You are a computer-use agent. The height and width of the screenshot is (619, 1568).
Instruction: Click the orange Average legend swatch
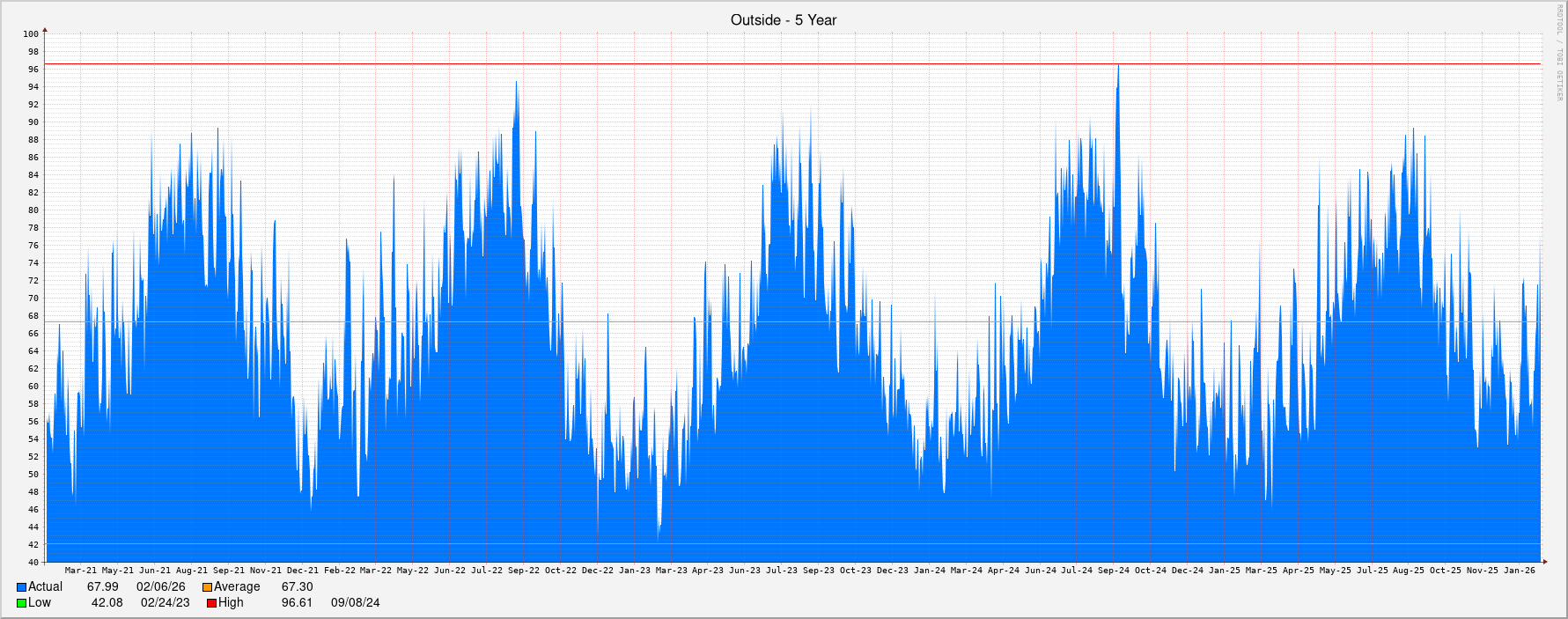pyautogui.click(x=207, y=587)
